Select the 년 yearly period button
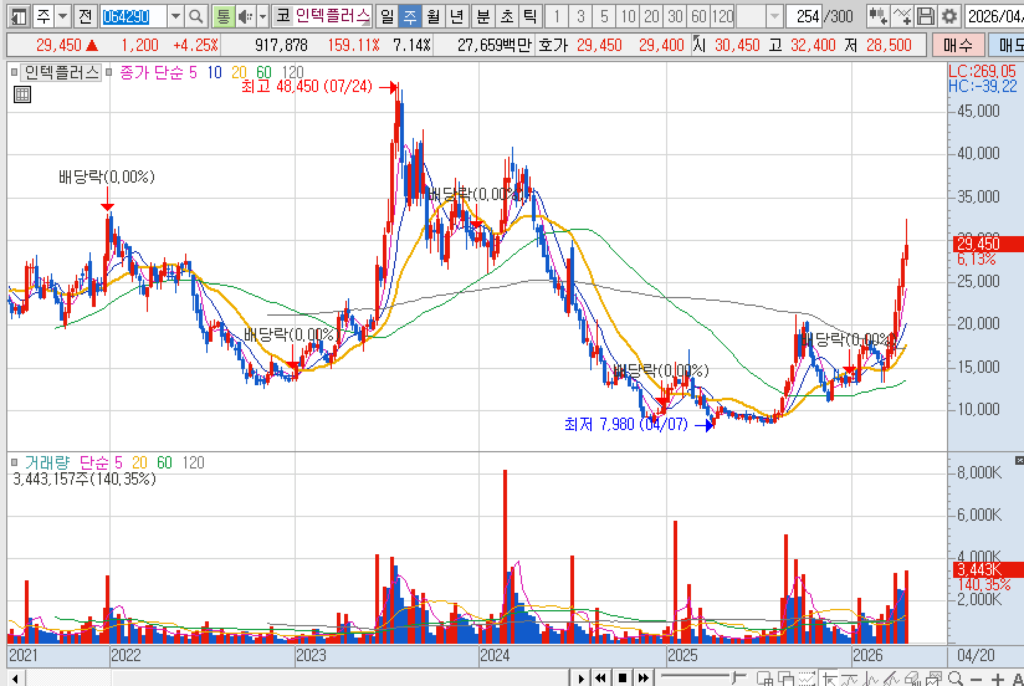Viewport: 1024px width, 686px height. tap(456, 16)
